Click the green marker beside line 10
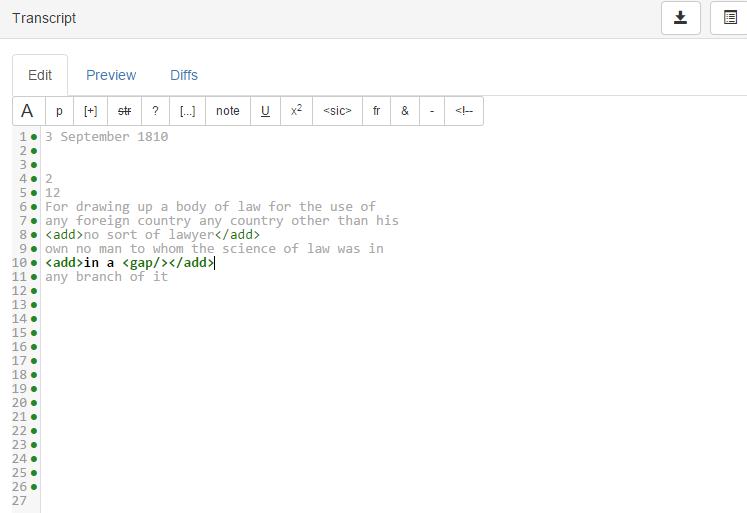The width and height of the screenshot is (747, 513). (x=34, y=263)
